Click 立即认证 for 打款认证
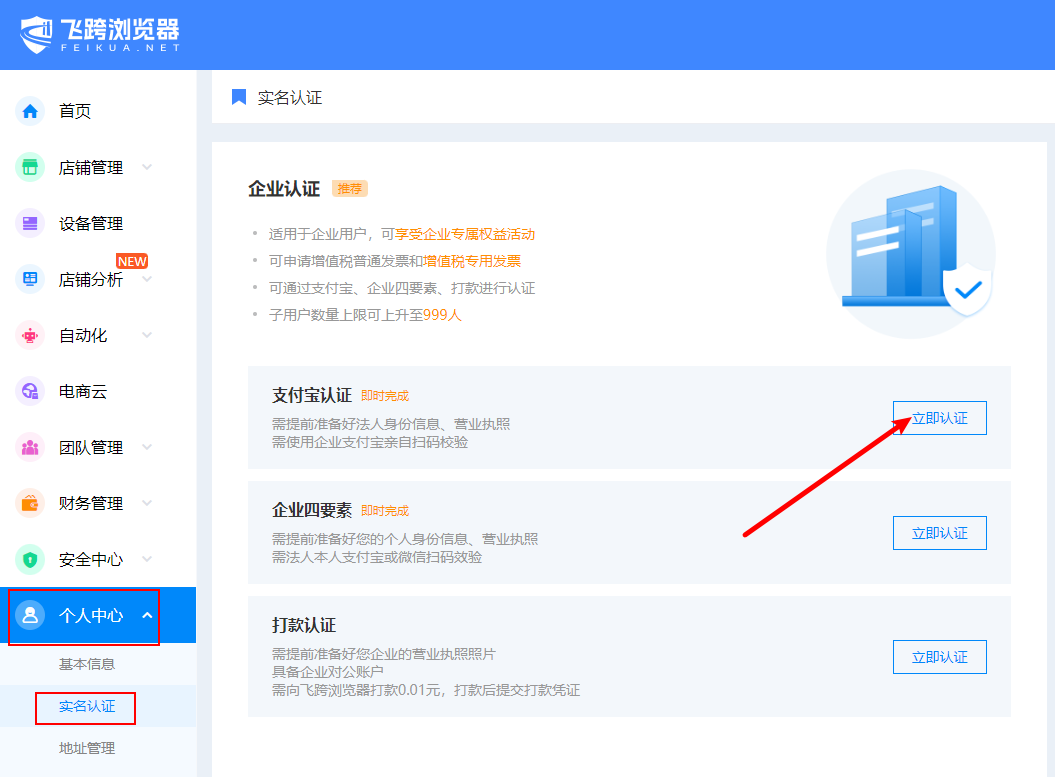Image resolution: width=1055 pixels, height=777 pixels. (x=939, y=657)
